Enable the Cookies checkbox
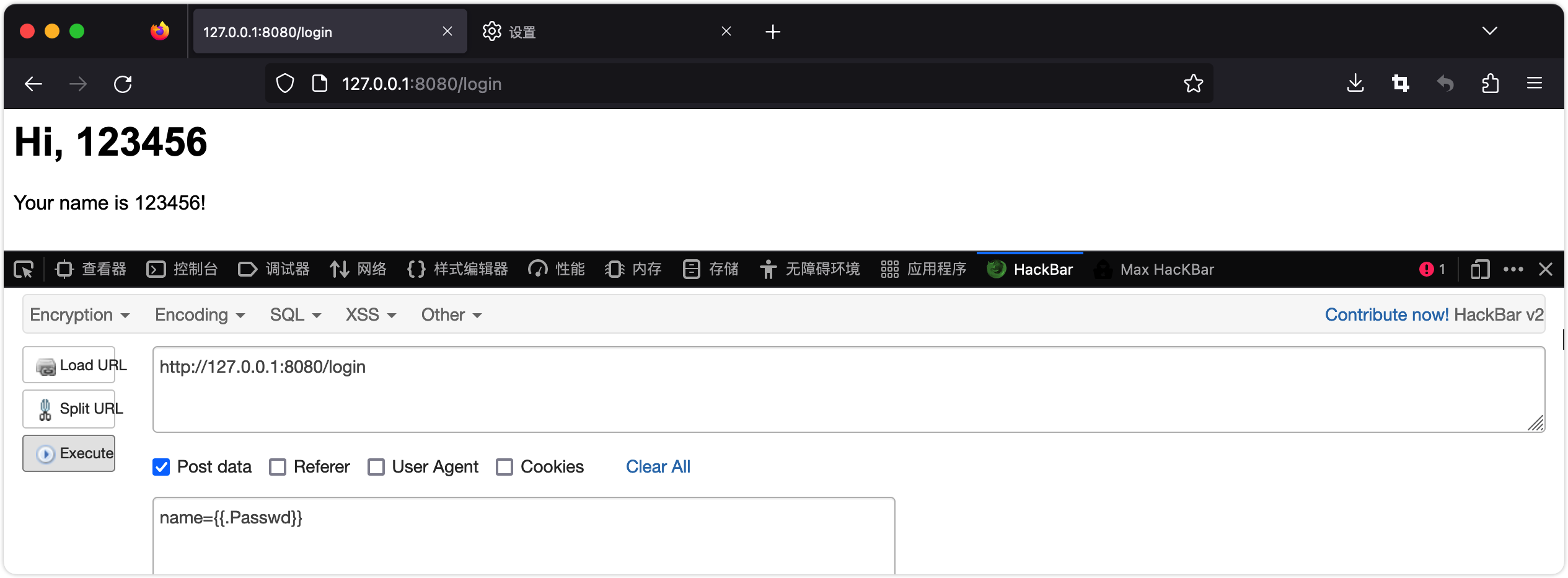 pyautogui.click(x=504, y=467)
